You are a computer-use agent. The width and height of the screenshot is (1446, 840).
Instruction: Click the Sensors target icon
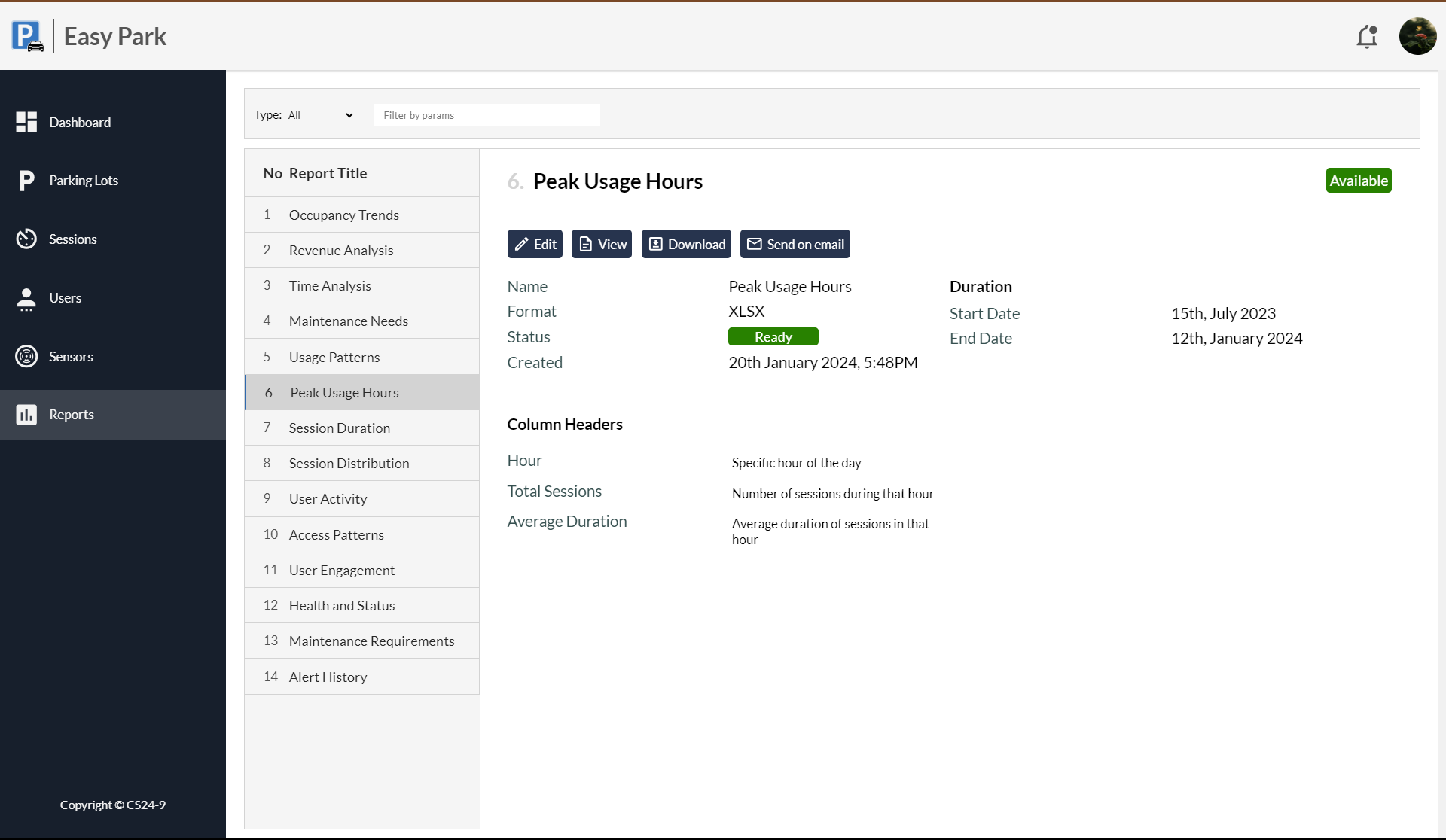26,356
